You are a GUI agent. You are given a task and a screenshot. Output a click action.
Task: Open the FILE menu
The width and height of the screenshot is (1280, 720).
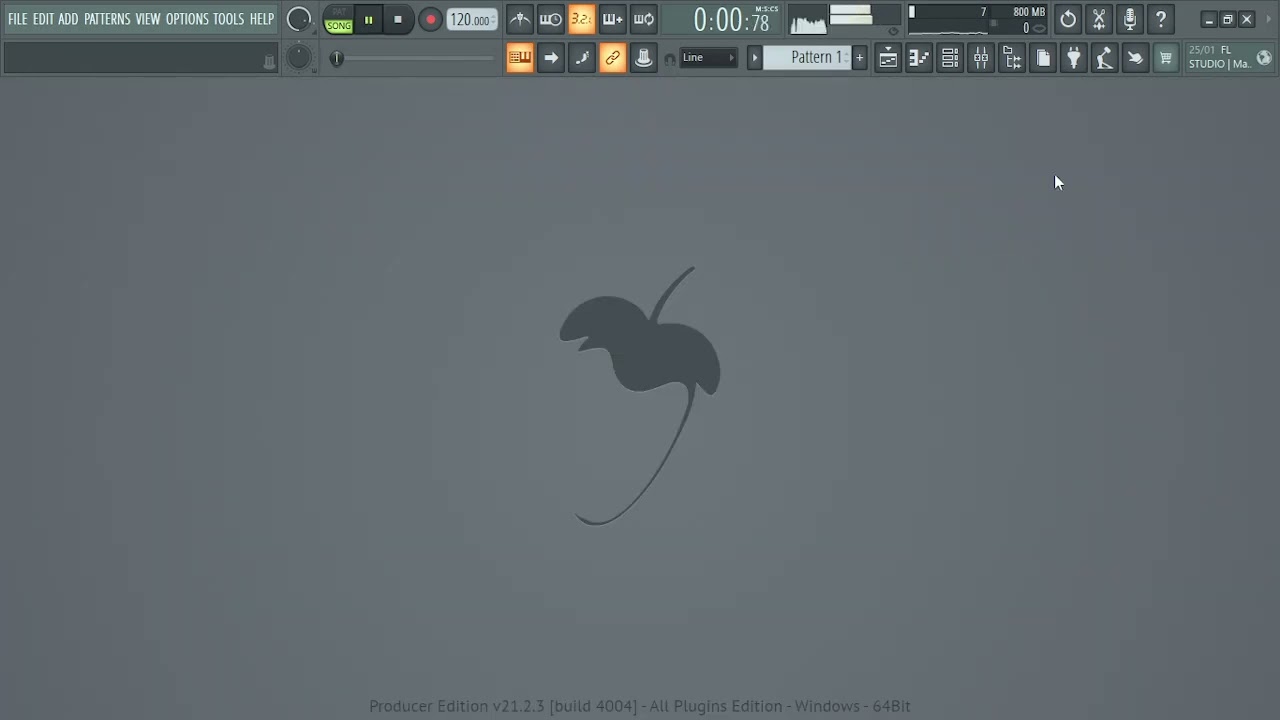coord(18,19)
